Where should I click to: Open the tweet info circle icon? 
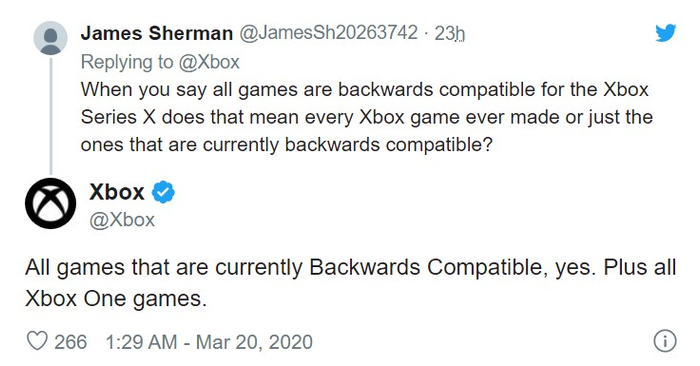[665, 341]
